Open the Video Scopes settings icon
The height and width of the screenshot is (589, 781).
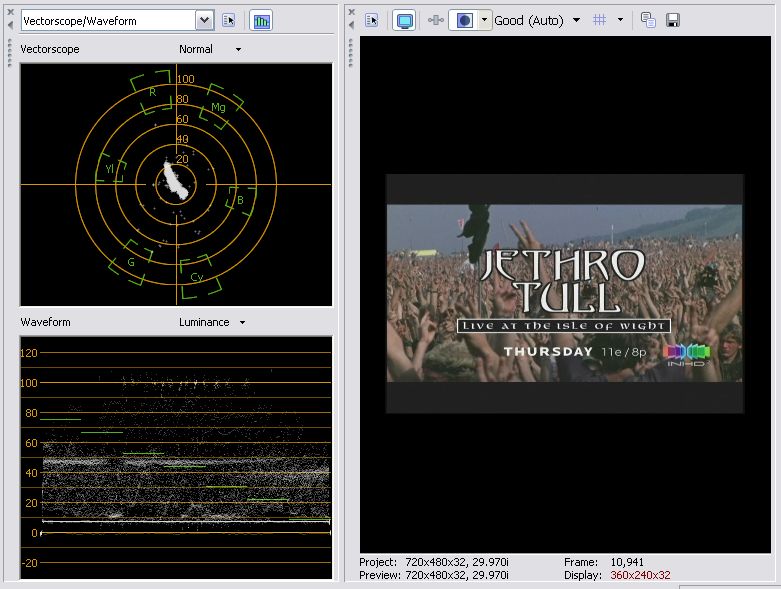[229, 20]
